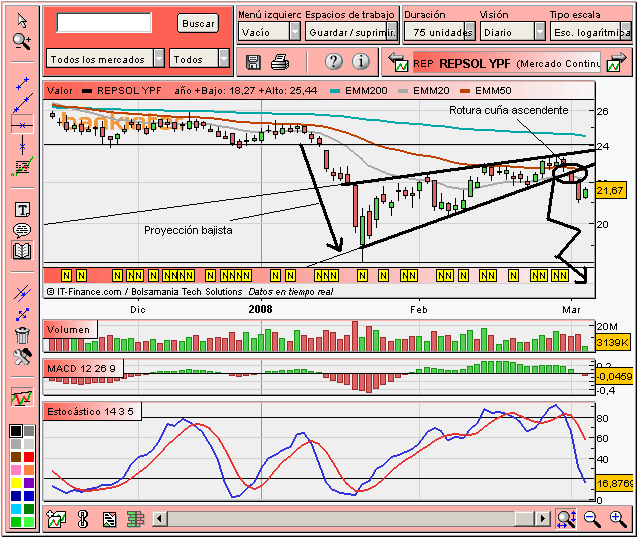The width and height of the screenshot is (639, 539).
Task: Select the short trend line drawing tool
Action: (x=22, y=83)
